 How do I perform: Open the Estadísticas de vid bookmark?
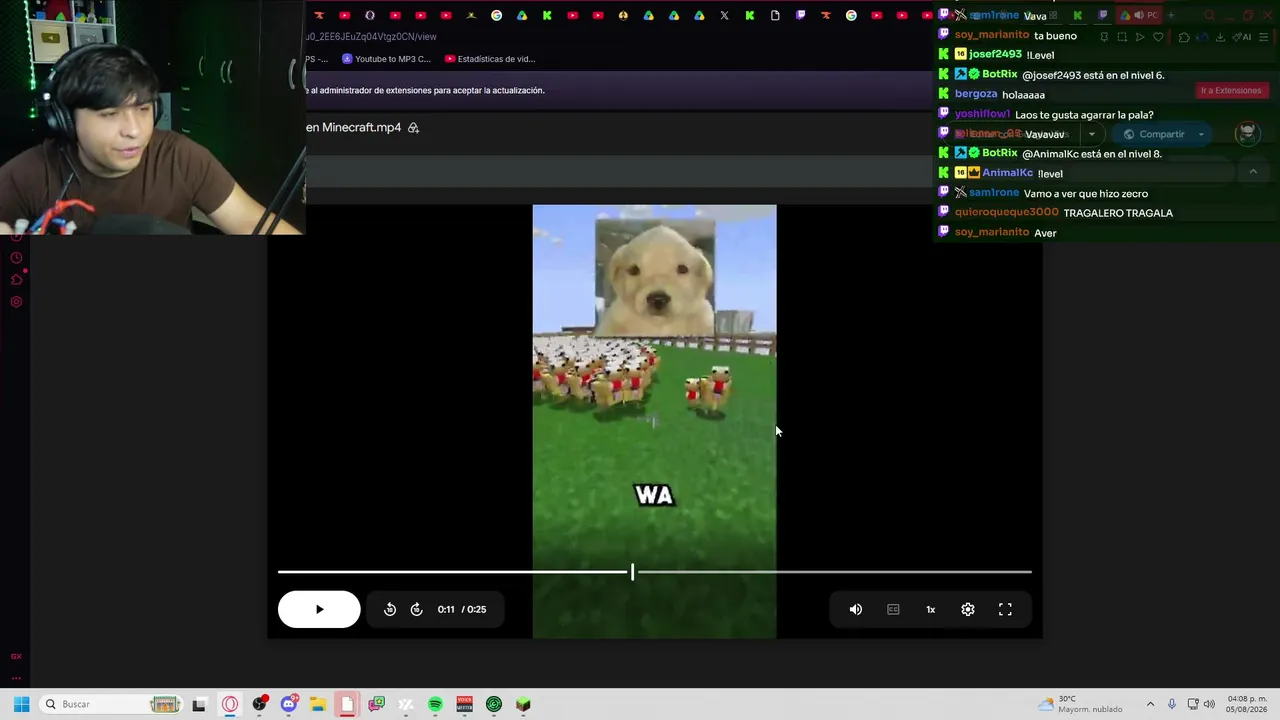[x=490, y=59]
